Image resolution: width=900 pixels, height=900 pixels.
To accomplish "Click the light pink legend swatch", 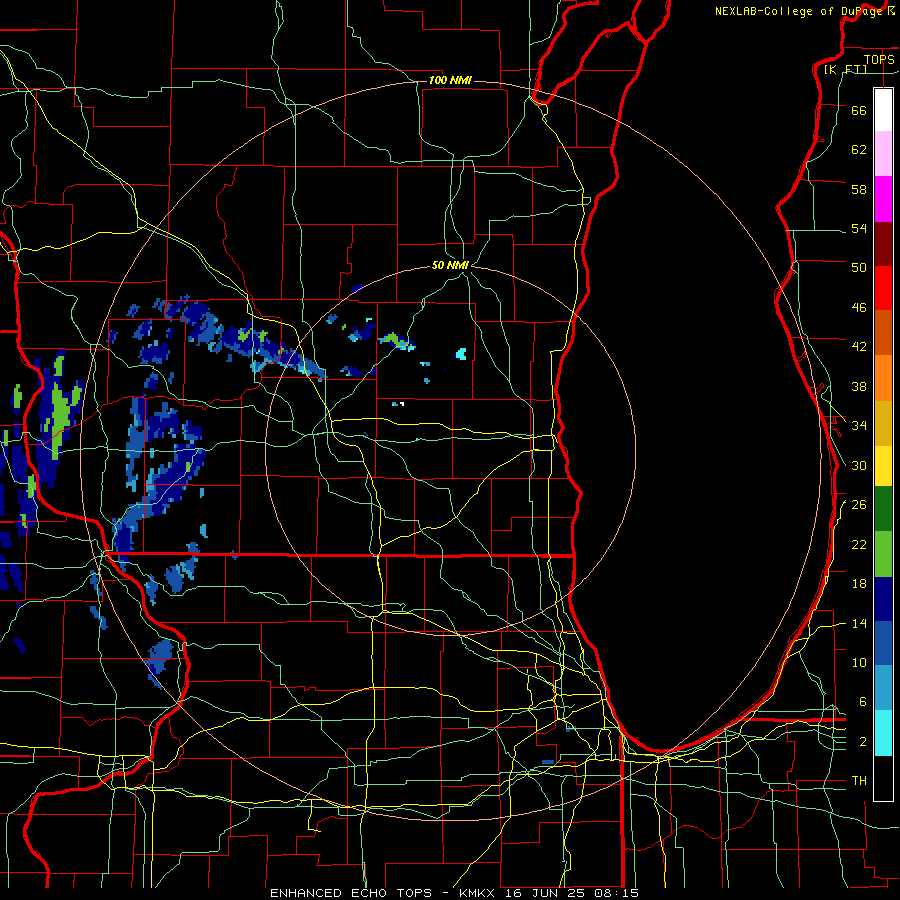I will point(883,154).
